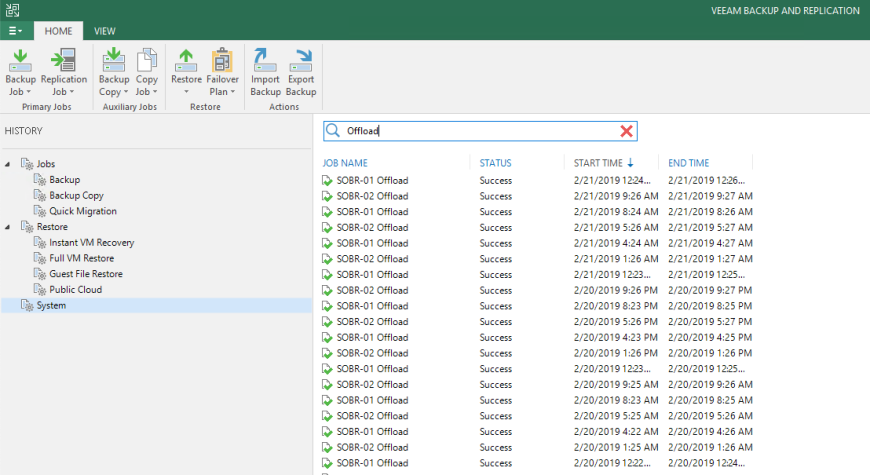
Task: Sort by the STATUS column header
Action: click(x=495, y=163)
